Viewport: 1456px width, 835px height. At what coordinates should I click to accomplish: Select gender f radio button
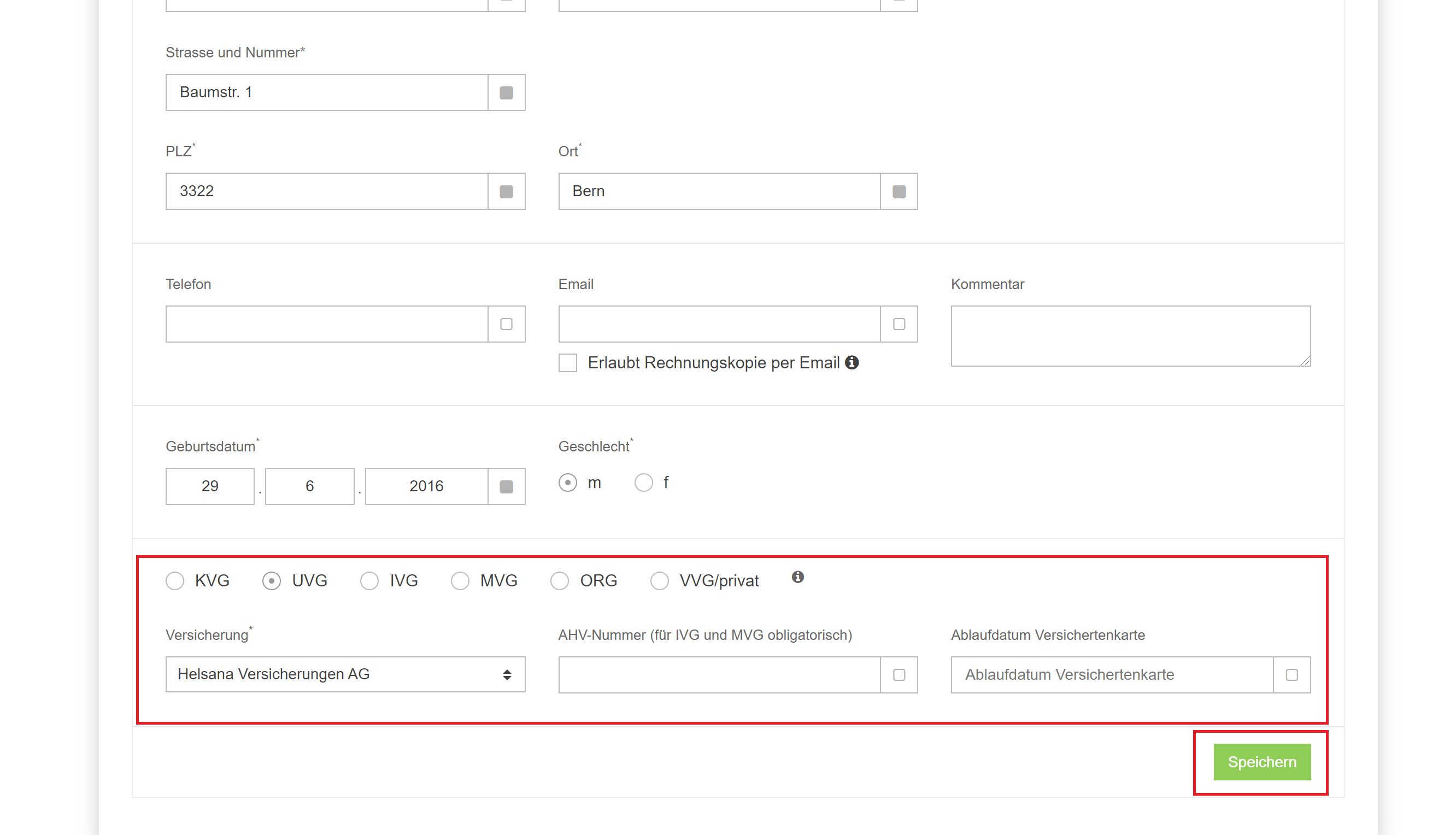click(x=643, y=483)
